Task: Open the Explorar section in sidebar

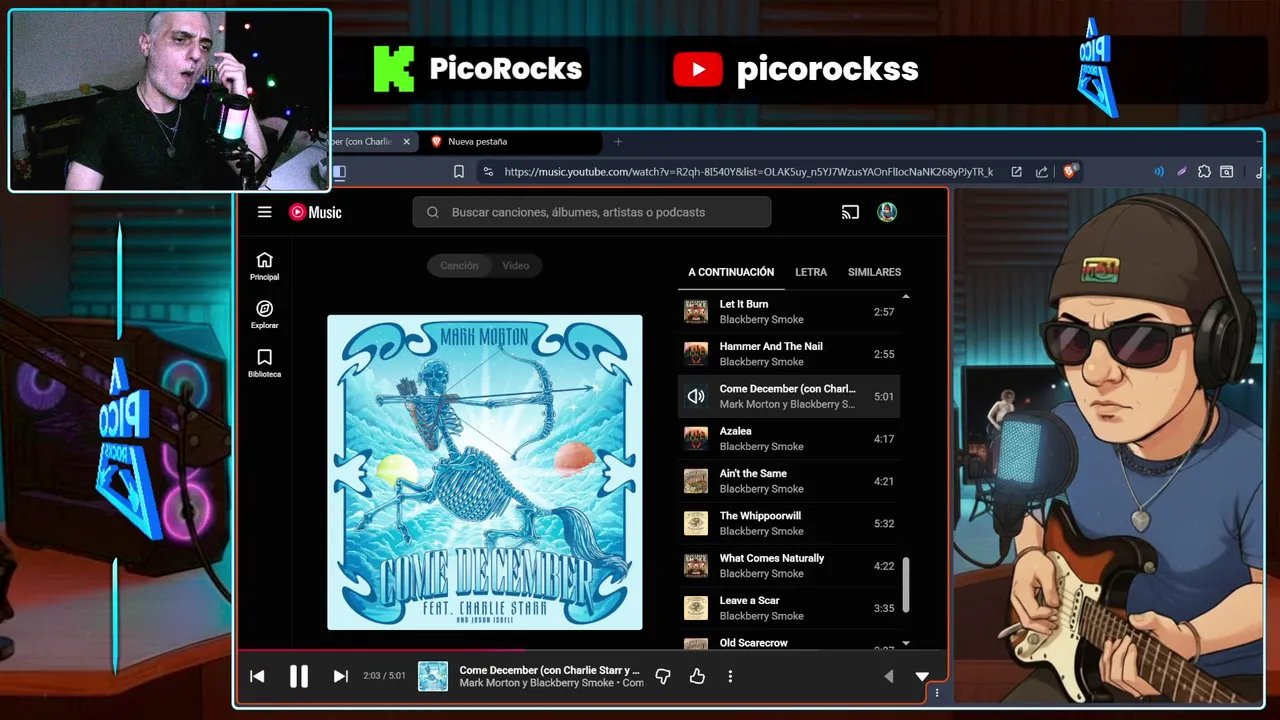Action: [x=265, y=315]
